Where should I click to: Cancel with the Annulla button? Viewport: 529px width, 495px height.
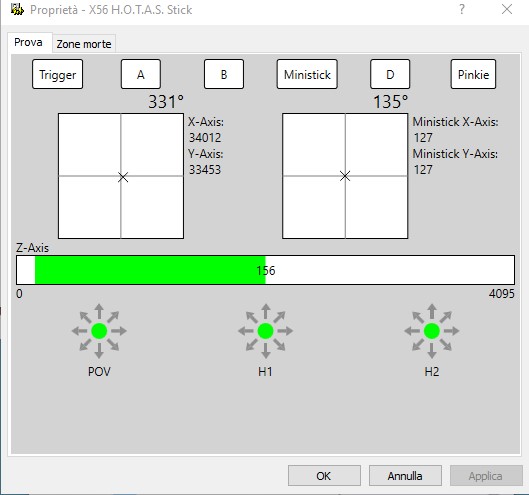tap(405, 476)
